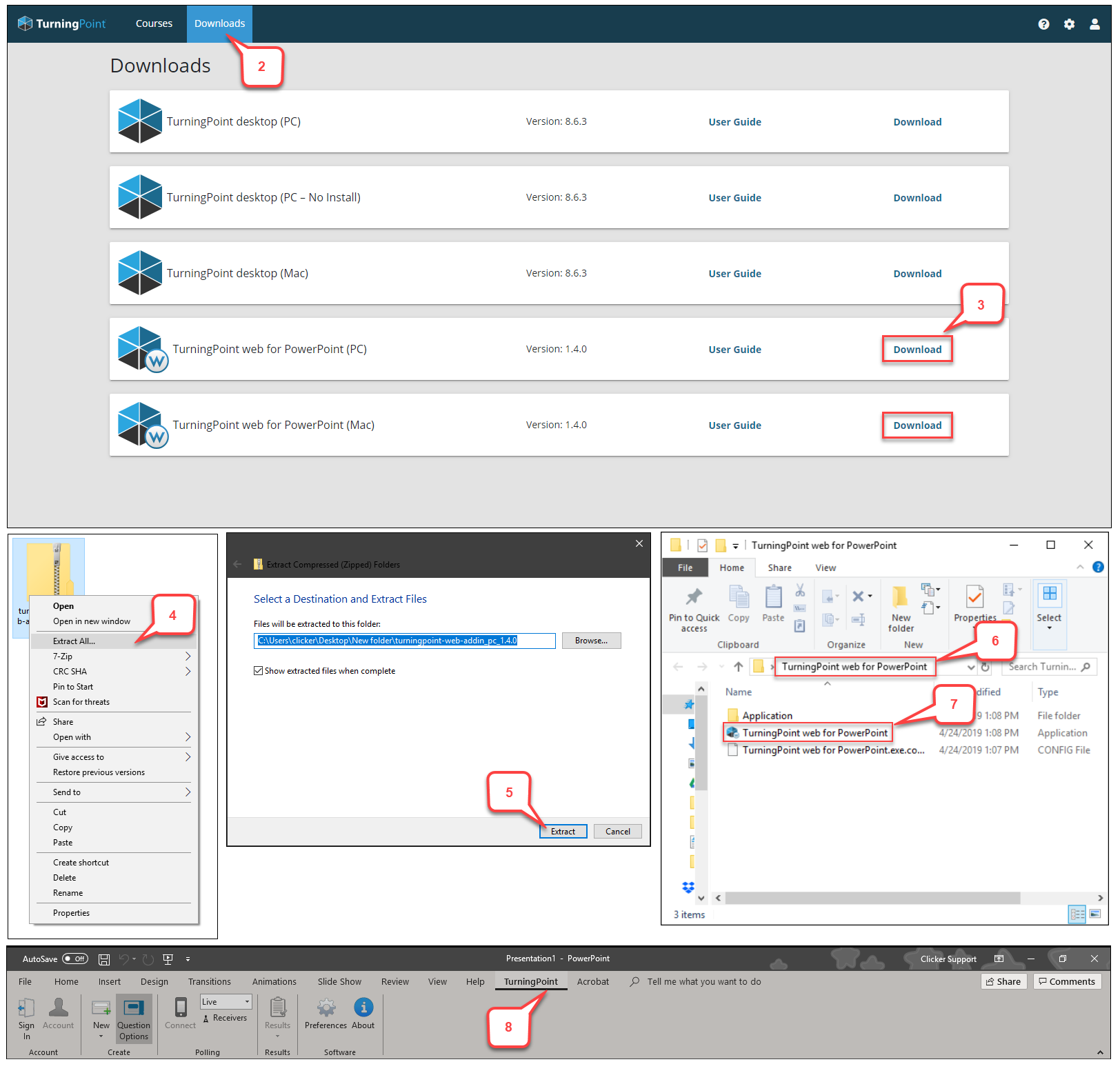Click the Copy icon in Explorer ribbon
The image size is (1120, 1073).
tap(739, 597)
